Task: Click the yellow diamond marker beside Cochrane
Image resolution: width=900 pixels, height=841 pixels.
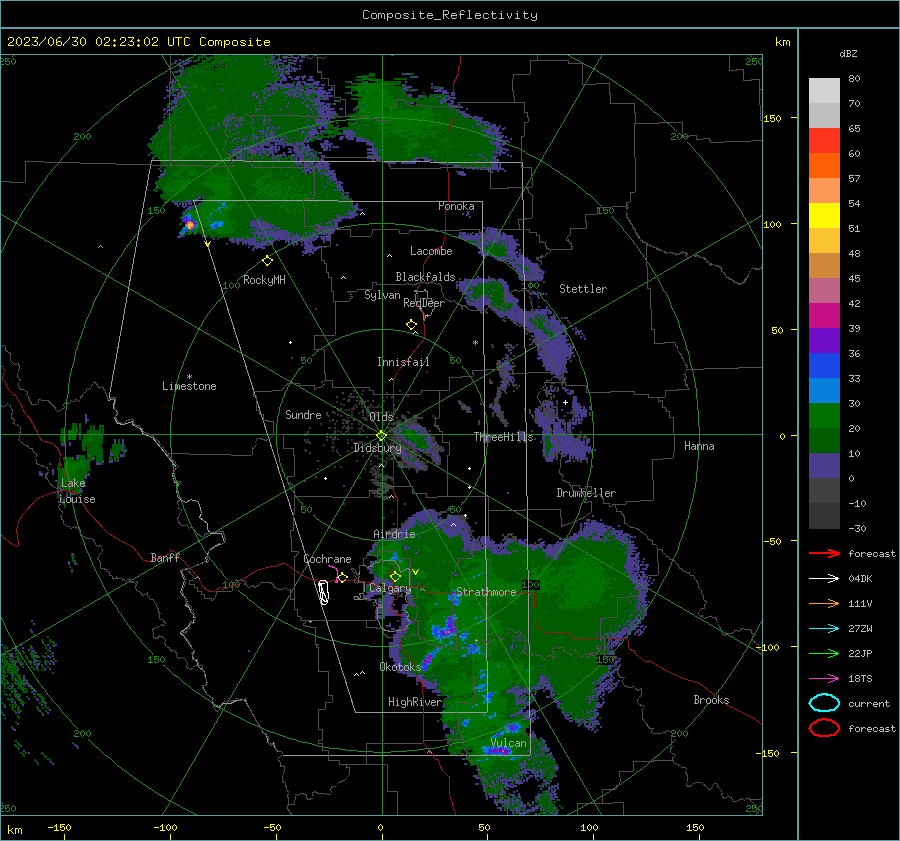Action: click(343, 578)
